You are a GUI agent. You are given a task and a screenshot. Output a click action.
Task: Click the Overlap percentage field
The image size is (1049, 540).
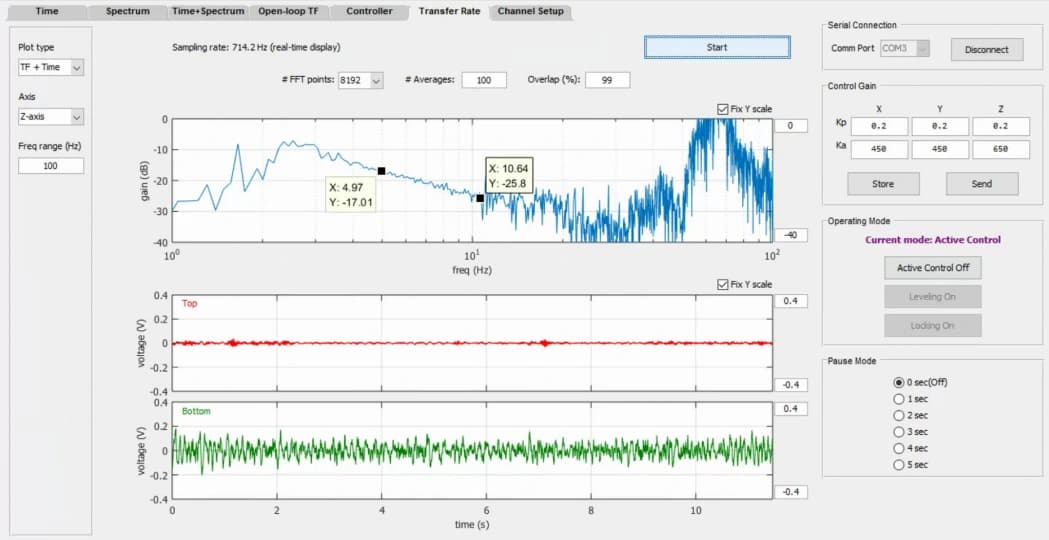click(607, 80)
